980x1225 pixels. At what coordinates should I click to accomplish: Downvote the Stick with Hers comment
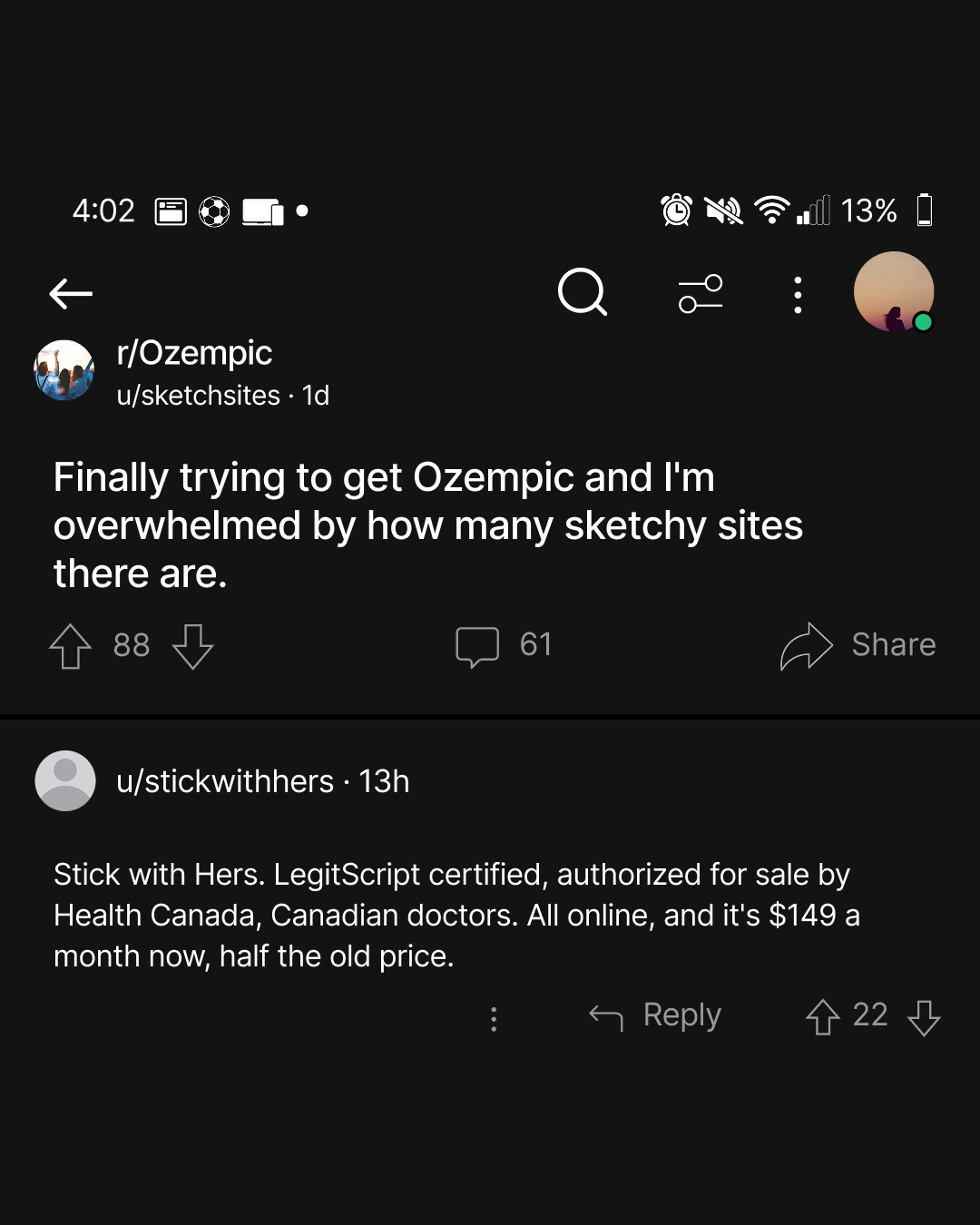pos(924,1017)
